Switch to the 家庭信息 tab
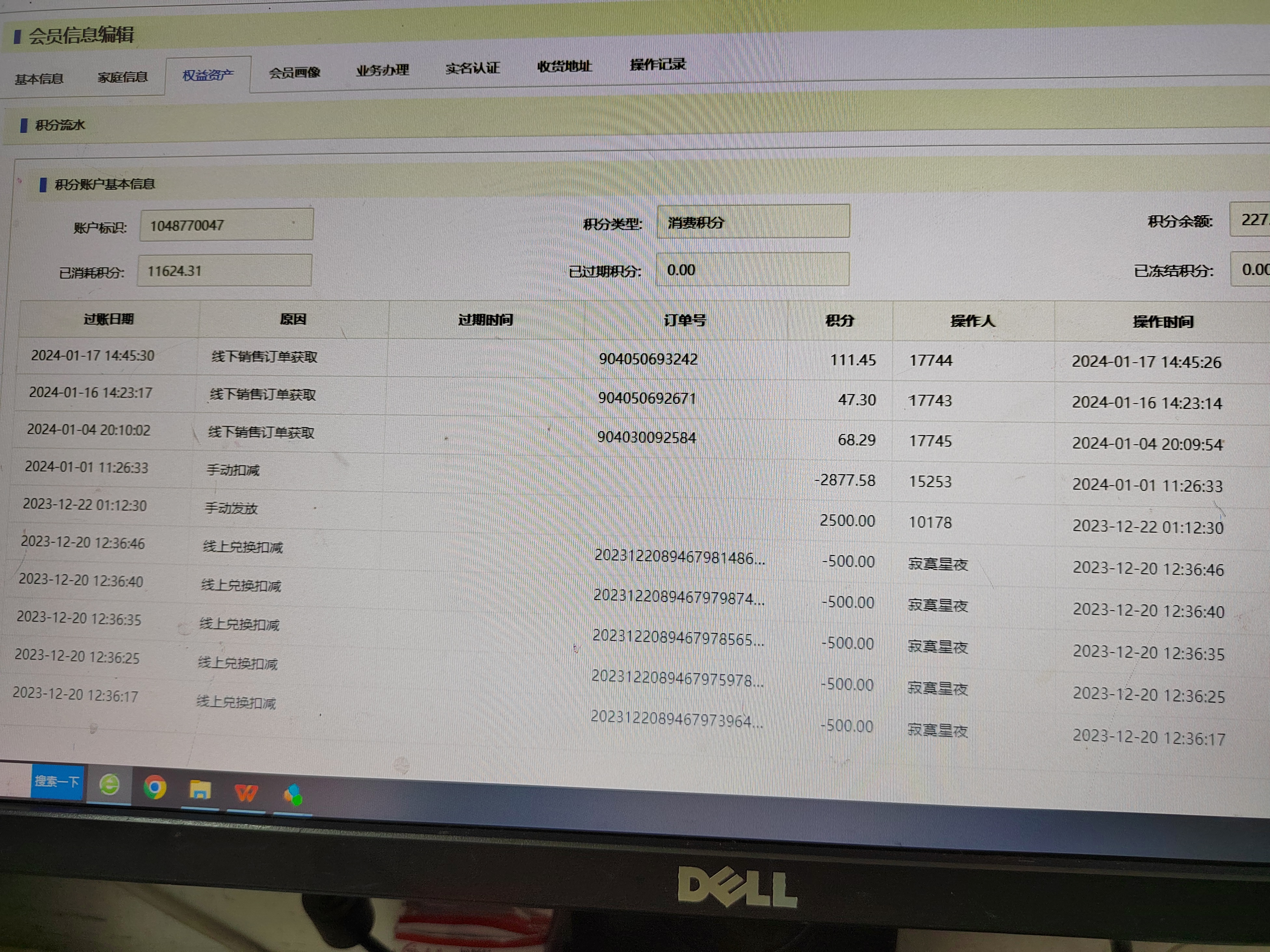 click(122, 77)
